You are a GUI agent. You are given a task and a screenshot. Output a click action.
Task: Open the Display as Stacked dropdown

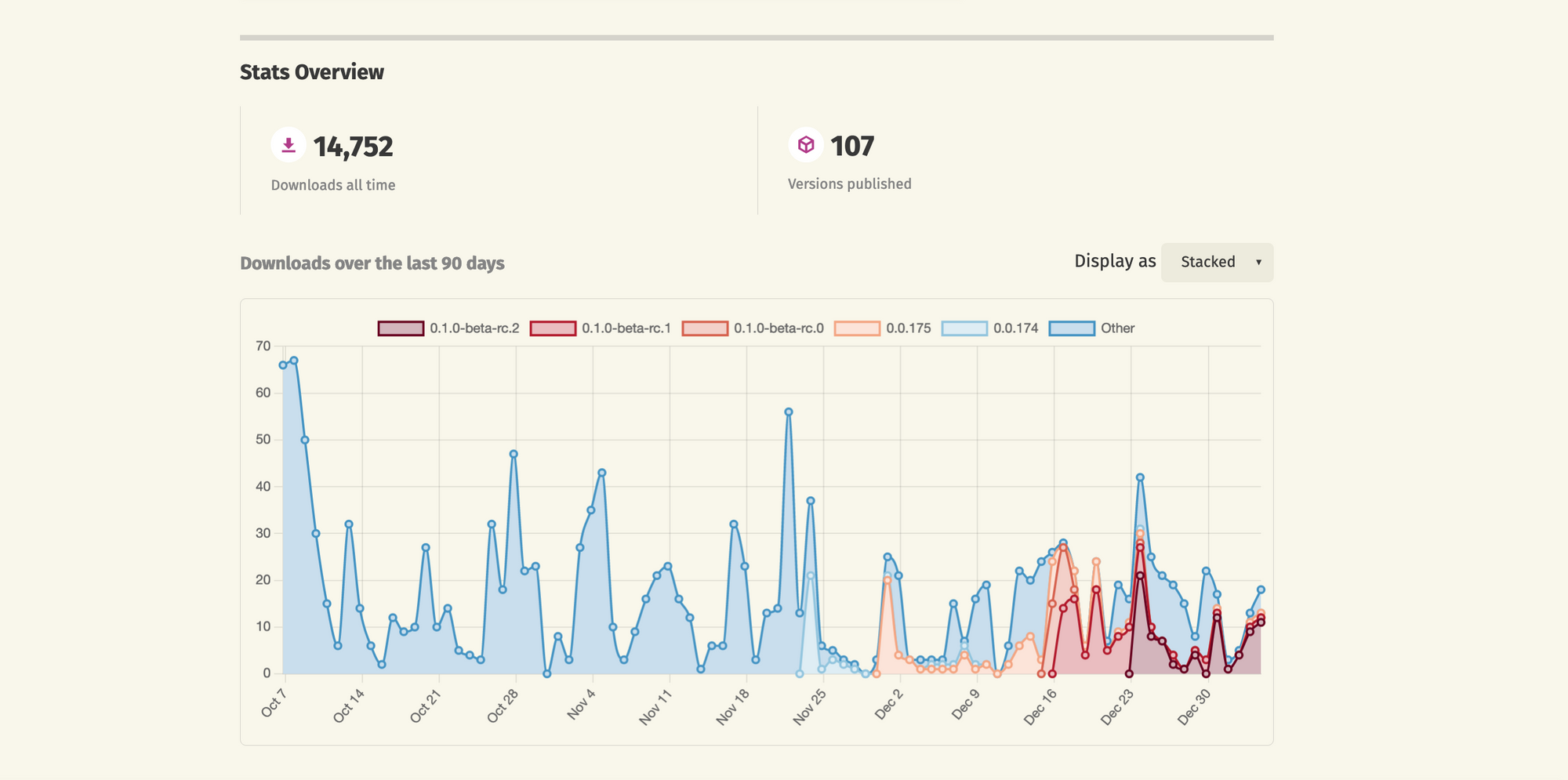point(1217,262)
